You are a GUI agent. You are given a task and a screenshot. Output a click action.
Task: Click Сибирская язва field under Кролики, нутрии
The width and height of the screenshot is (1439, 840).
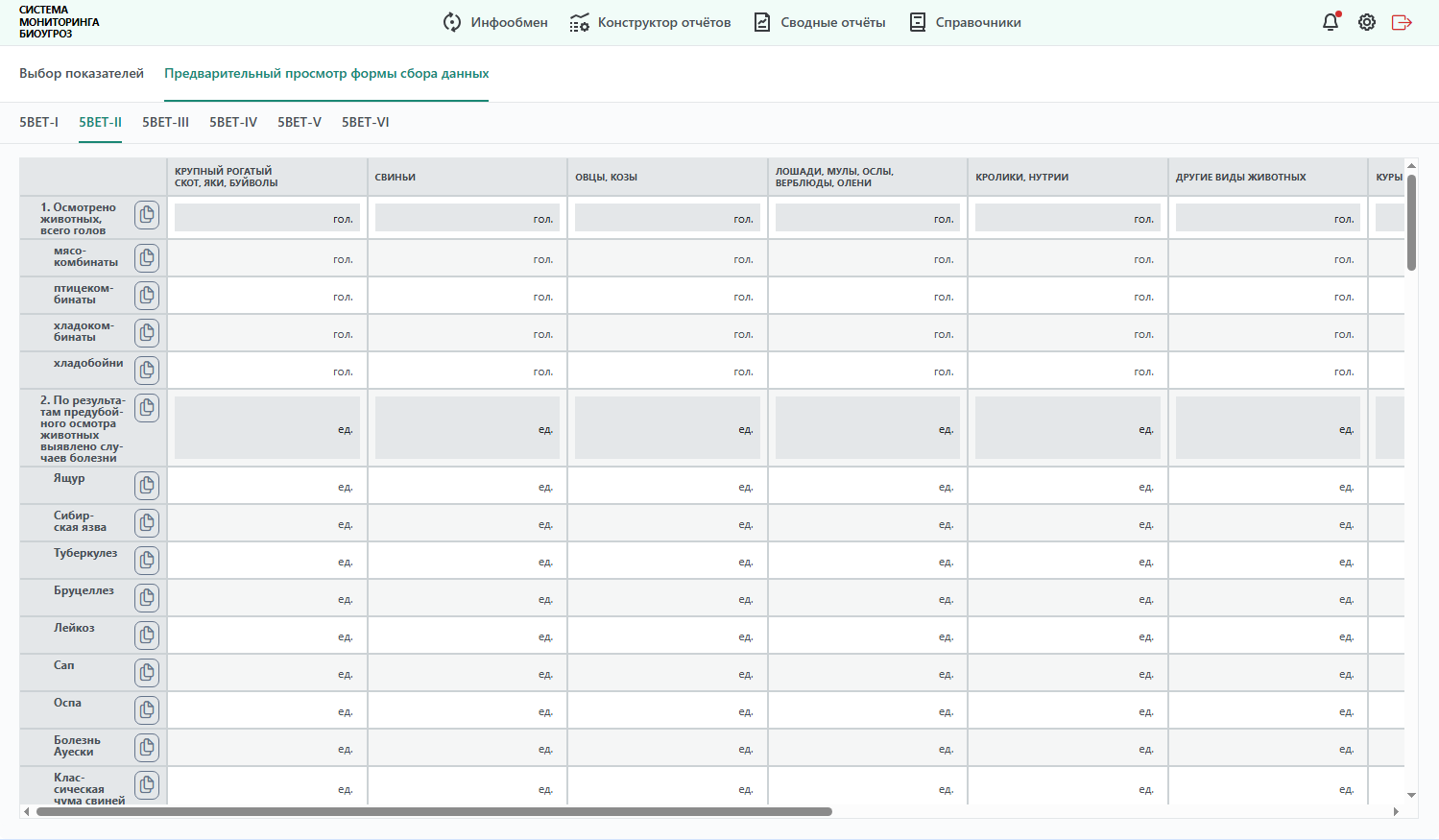click(1067, 523)
